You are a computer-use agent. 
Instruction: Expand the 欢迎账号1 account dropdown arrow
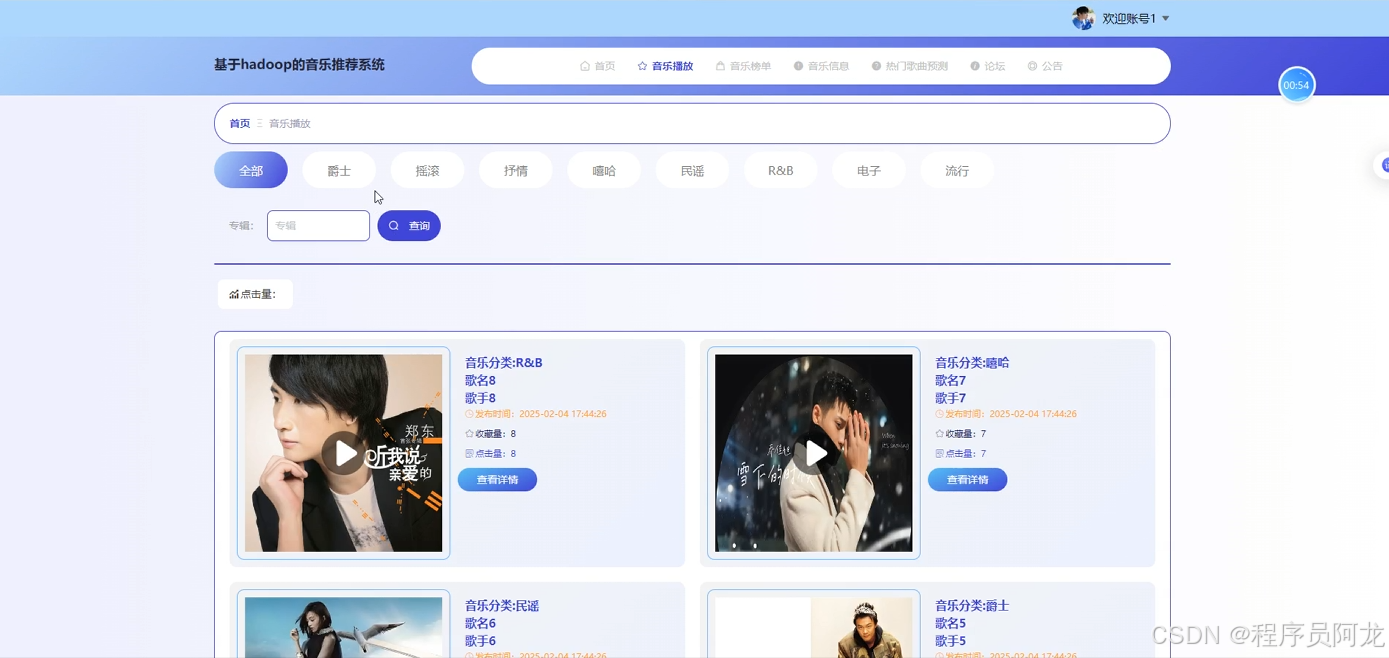pyautogui.click(x=1166, y=19)
